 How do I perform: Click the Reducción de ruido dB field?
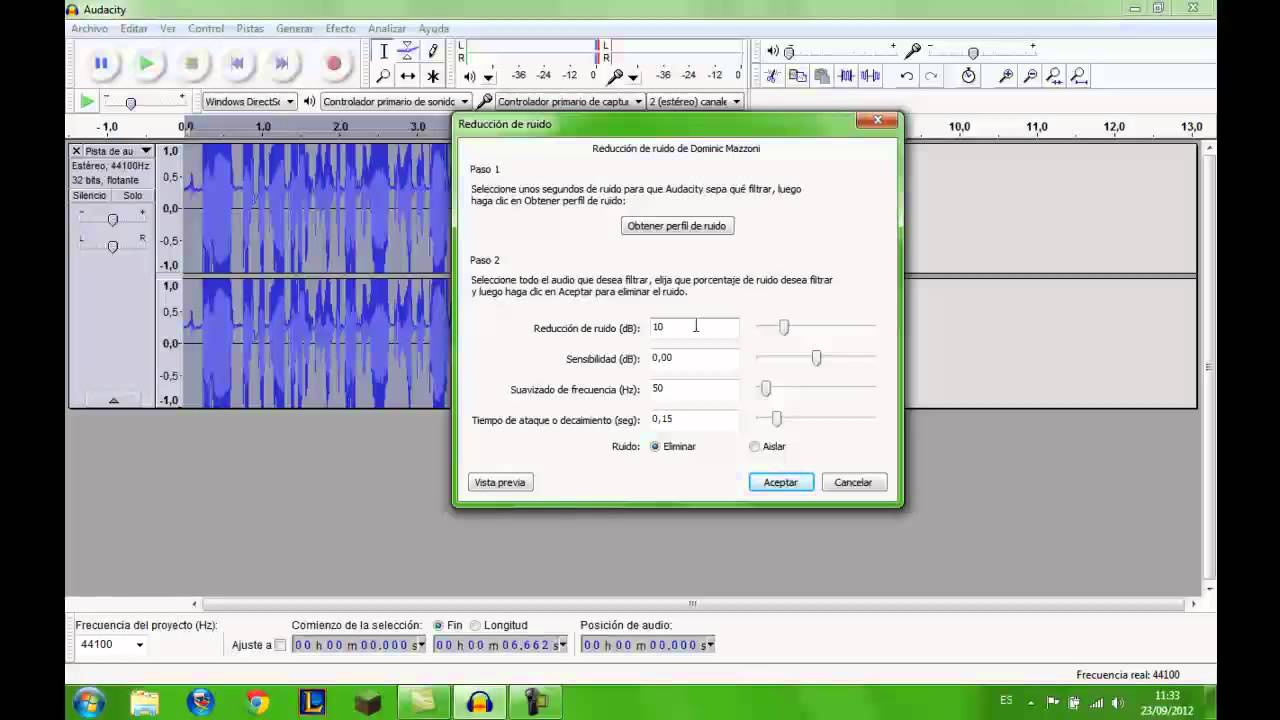694,327
